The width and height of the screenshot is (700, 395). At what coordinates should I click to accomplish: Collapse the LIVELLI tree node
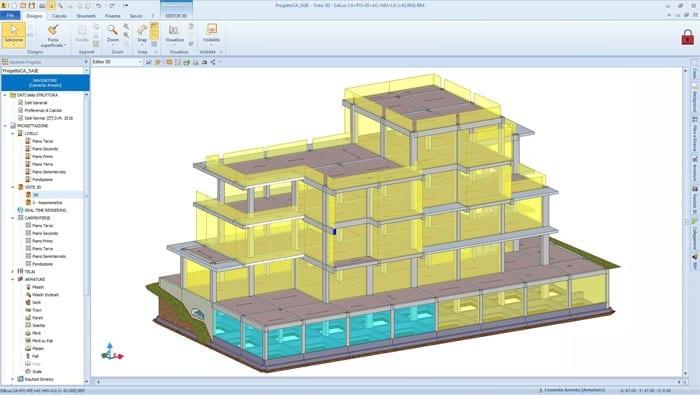tap(13, 133)
